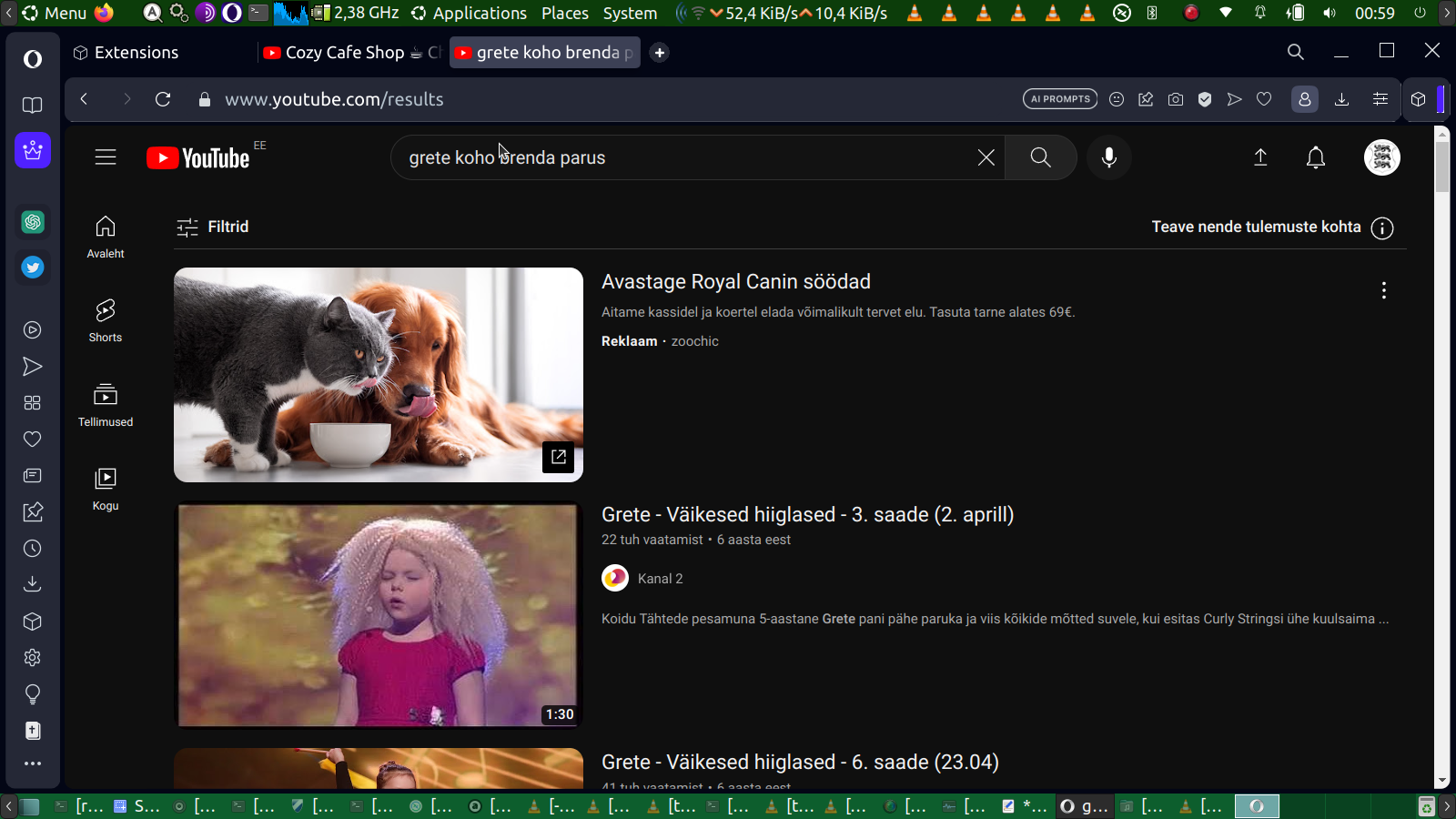Click the magnifier search button
Viewport: 1456px width, 819px height.
(x=1040, y=157)
